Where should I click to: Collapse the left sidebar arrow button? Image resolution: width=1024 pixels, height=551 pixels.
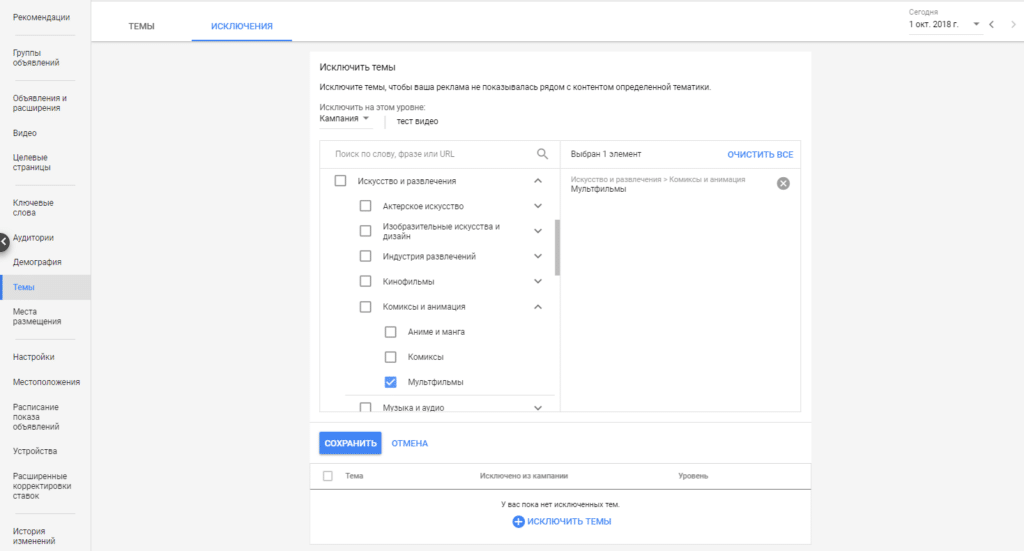pos(4,242)
